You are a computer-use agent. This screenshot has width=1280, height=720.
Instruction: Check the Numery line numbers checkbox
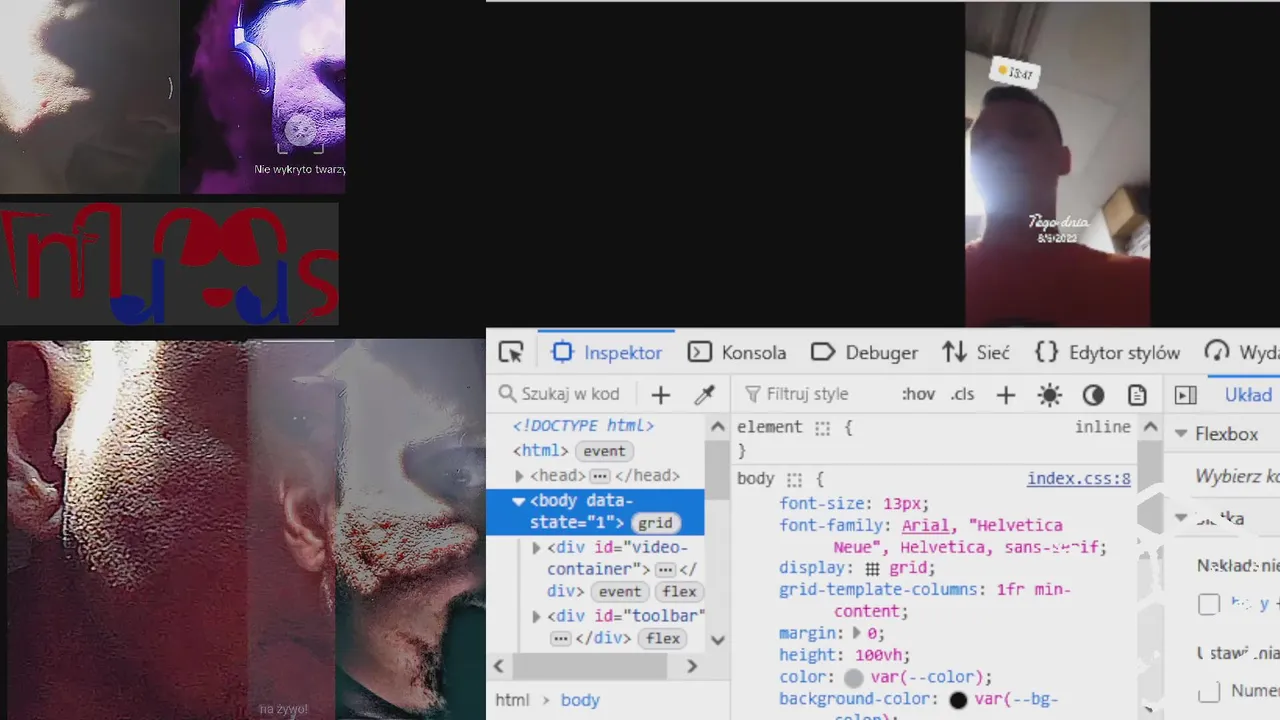point(1209,692)
